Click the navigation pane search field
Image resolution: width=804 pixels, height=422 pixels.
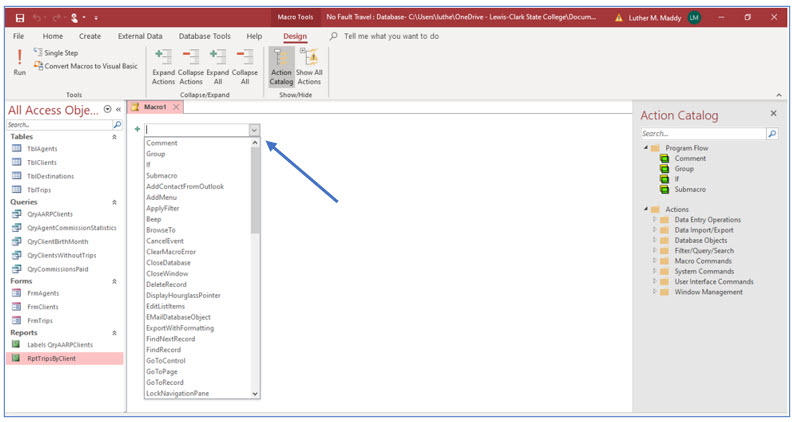click(59, 125)
